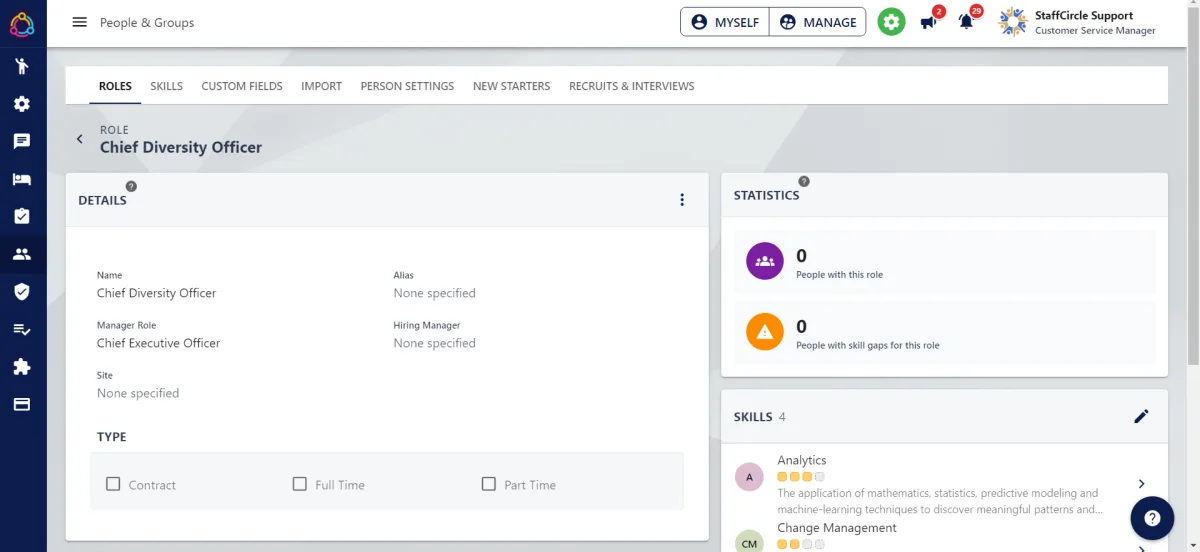The height and width of the screenshot is (552, 1200).
Task: Click the Analytics skill avatar A
Action: pos(749,477)
